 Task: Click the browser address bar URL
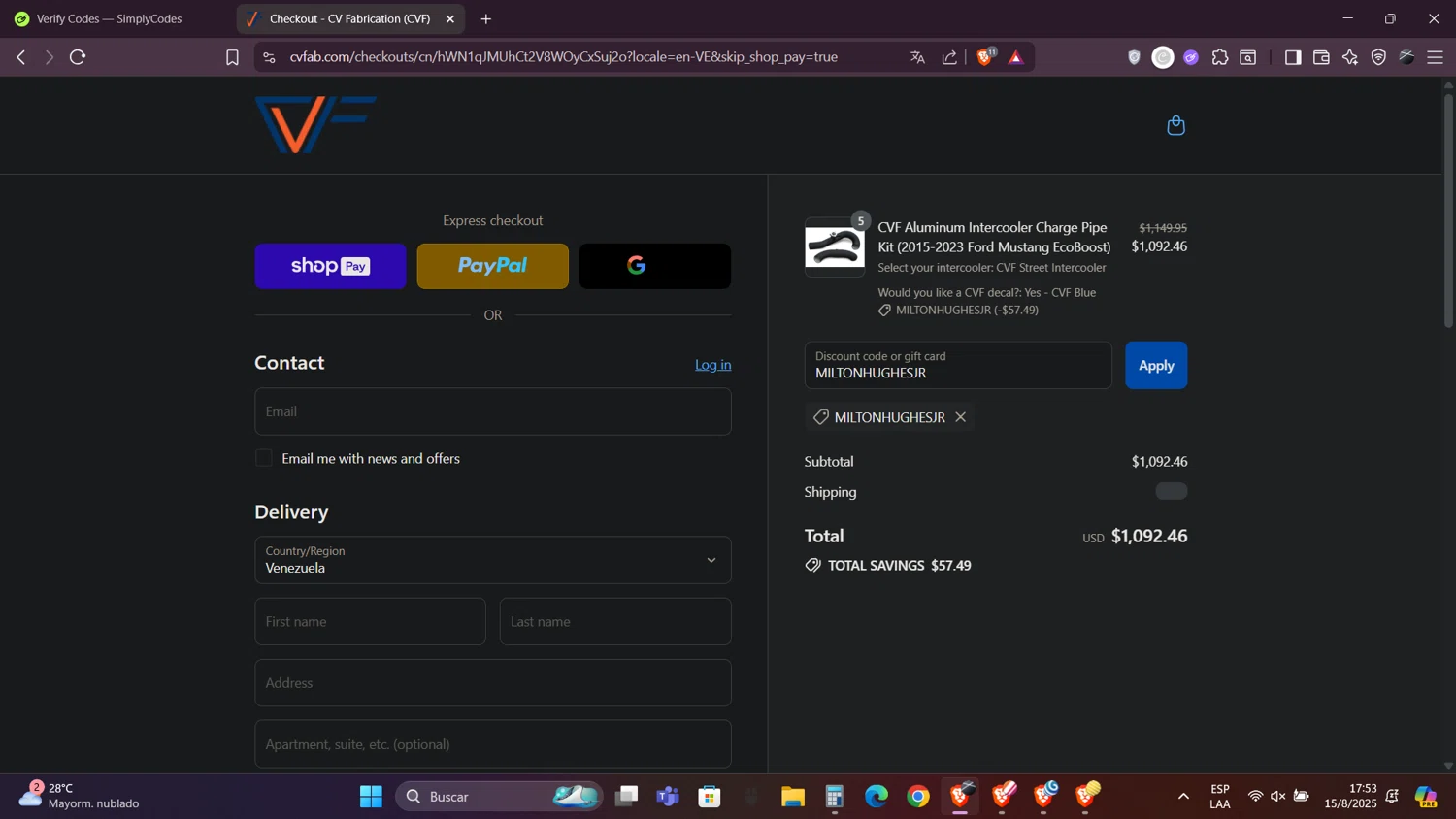coord(563,57)
